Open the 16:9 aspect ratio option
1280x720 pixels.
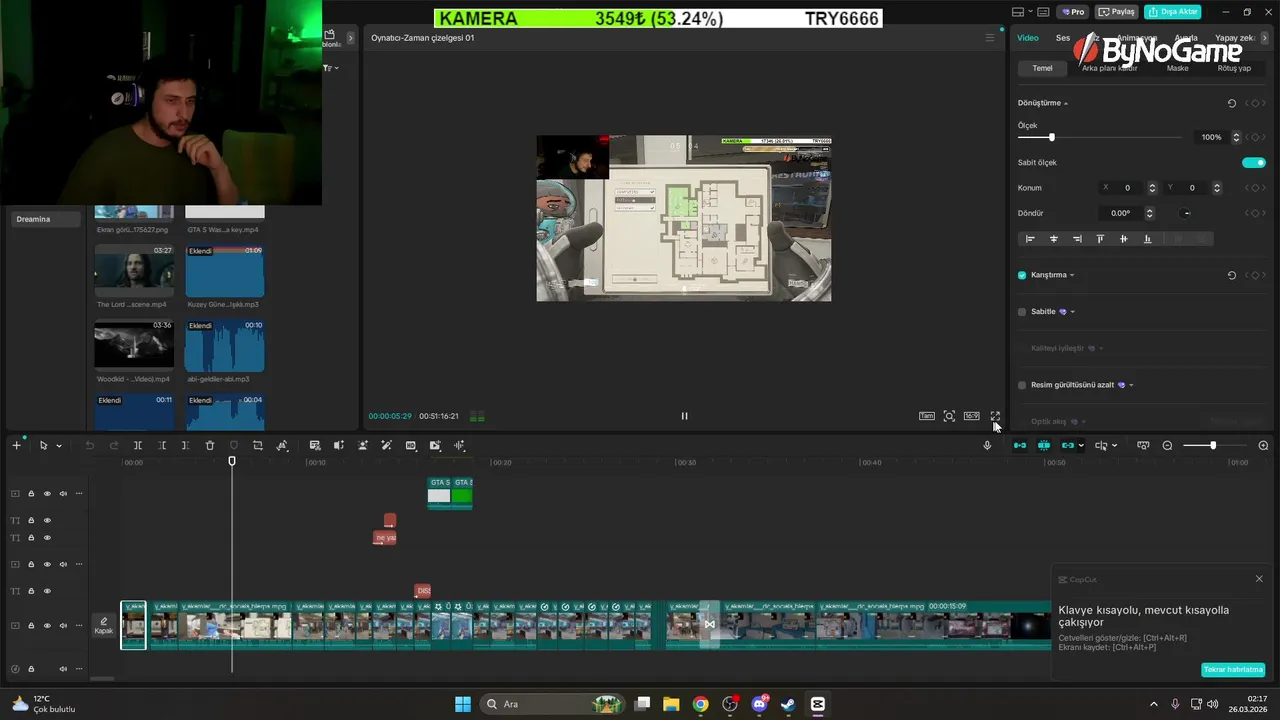[x=971, y=416]
